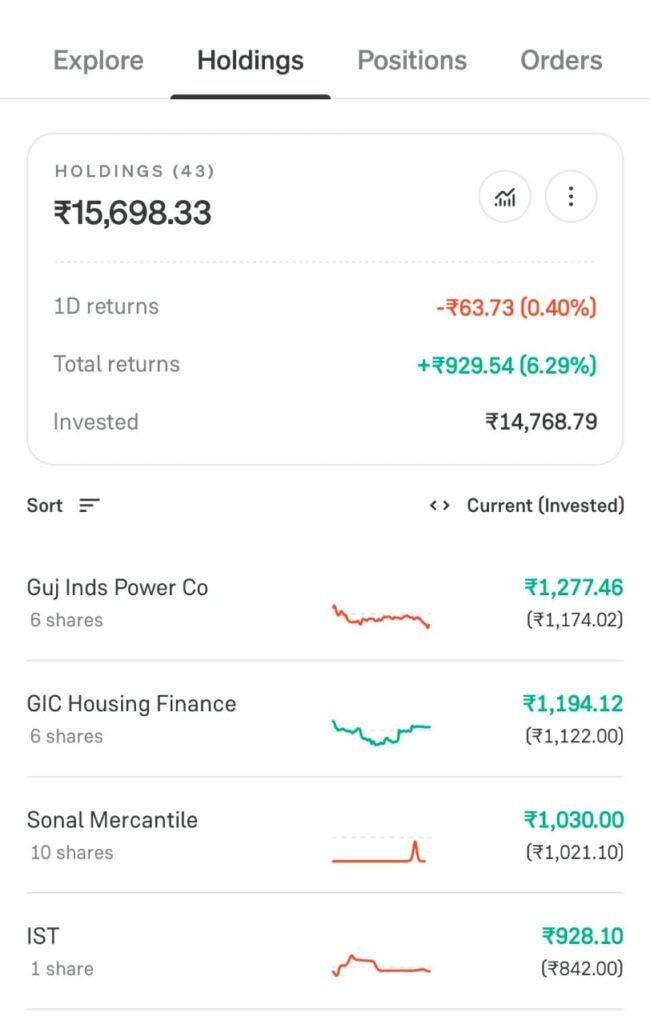Go to the Orders tab
The height and width of the screenshot is (1024, 650).
point(561,60)
